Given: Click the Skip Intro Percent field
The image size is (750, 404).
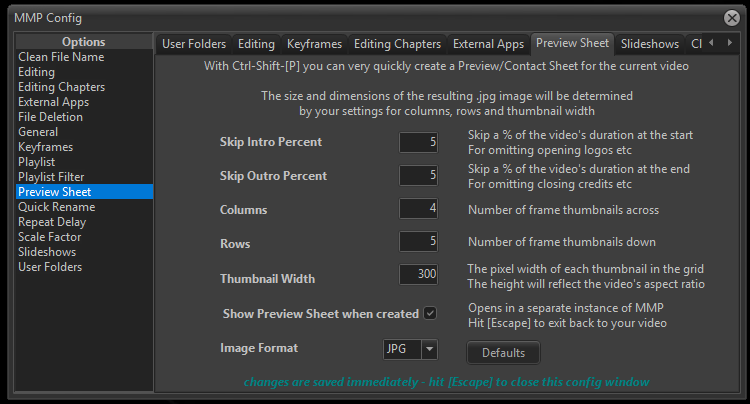Looking at the screenshot, I should click(419, 142).
